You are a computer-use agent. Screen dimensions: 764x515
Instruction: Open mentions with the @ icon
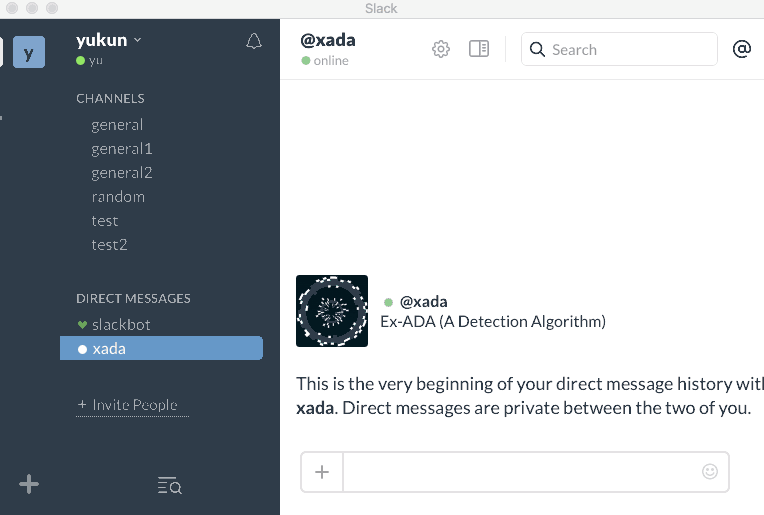[x=742, y=49]
